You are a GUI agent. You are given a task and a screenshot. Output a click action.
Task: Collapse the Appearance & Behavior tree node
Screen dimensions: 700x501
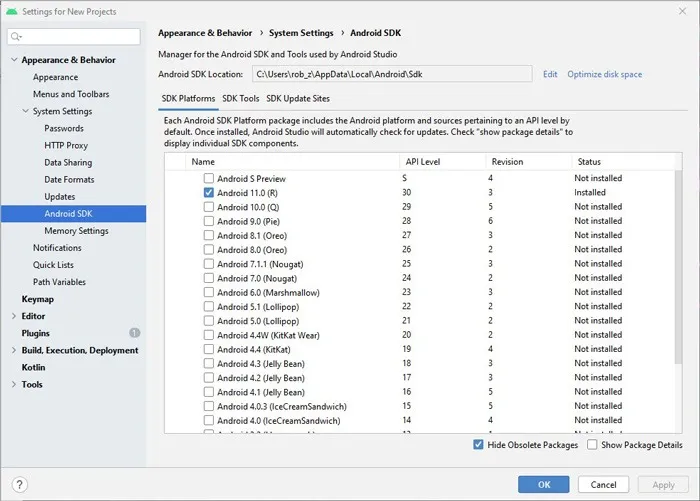[x=14, y=60]
